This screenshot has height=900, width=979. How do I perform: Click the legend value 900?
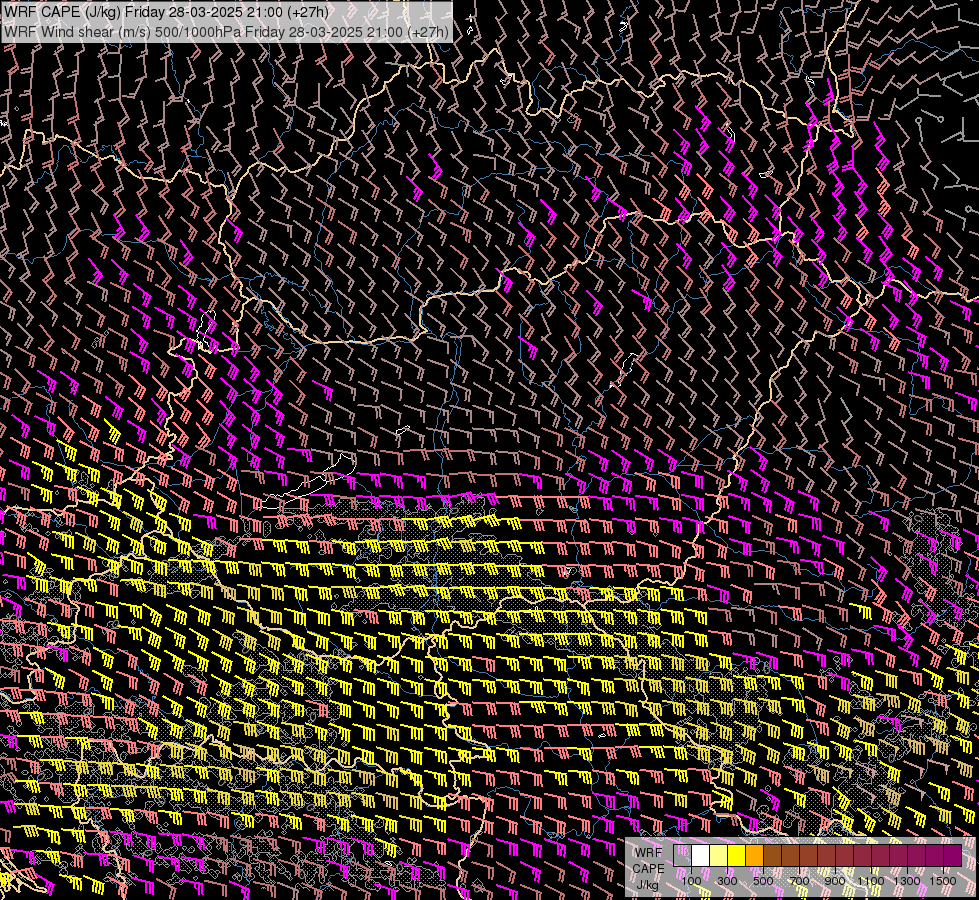click(835, 881)
